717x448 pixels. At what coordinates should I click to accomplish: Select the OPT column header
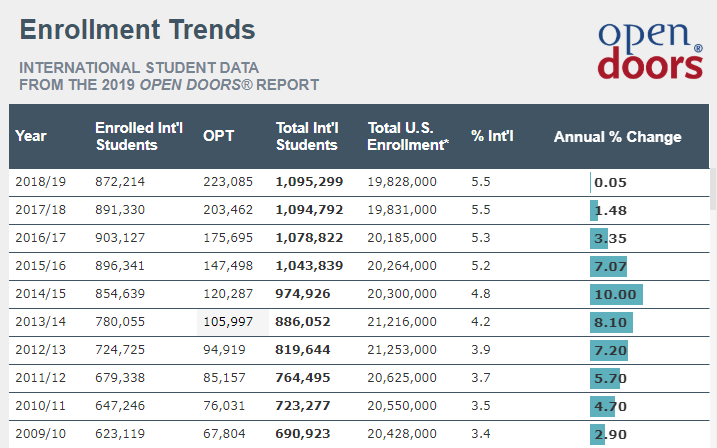tap(218, 136)
